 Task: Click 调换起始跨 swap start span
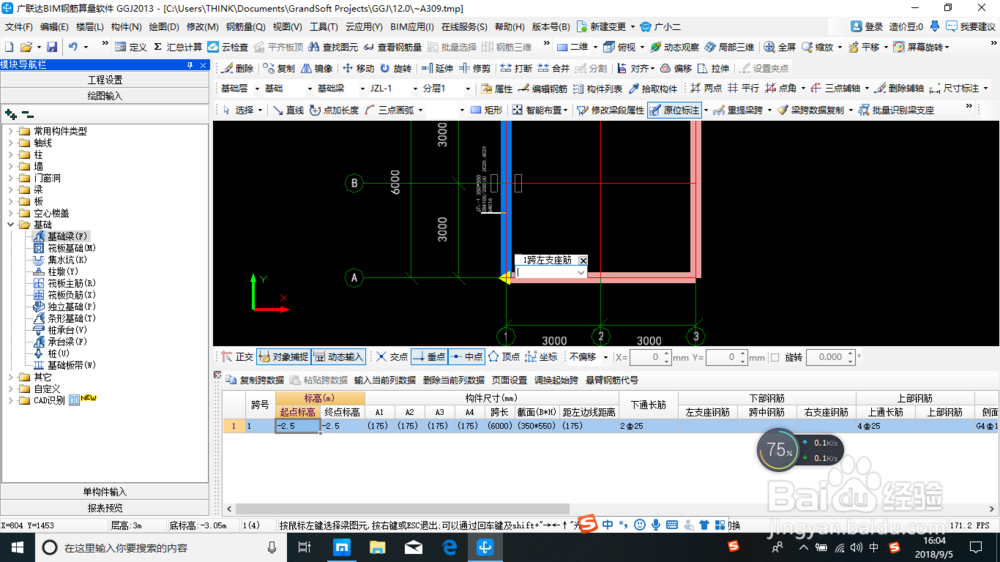556,380
